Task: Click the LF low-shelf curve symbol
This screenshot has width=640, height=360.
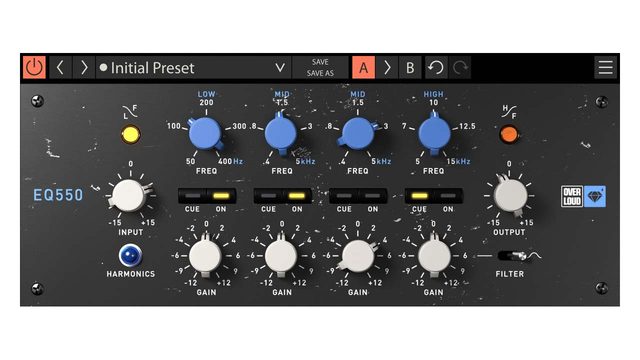Action: (130, 111)
